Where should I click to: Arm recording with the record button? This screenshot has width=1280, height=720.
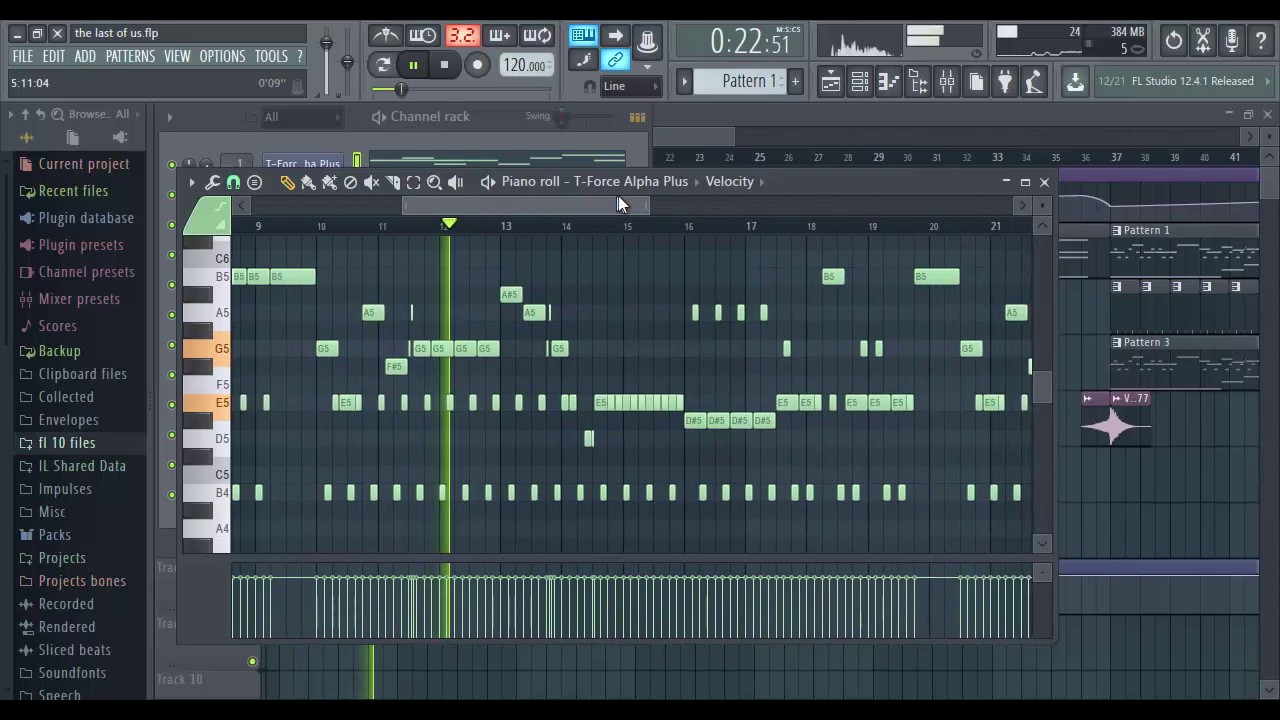[477, 65]
